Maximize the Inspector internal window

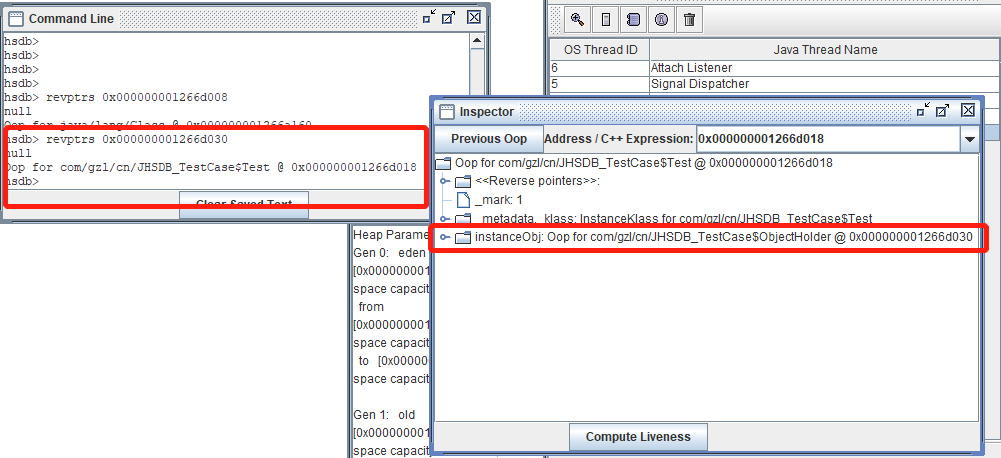tap(942, 111)
